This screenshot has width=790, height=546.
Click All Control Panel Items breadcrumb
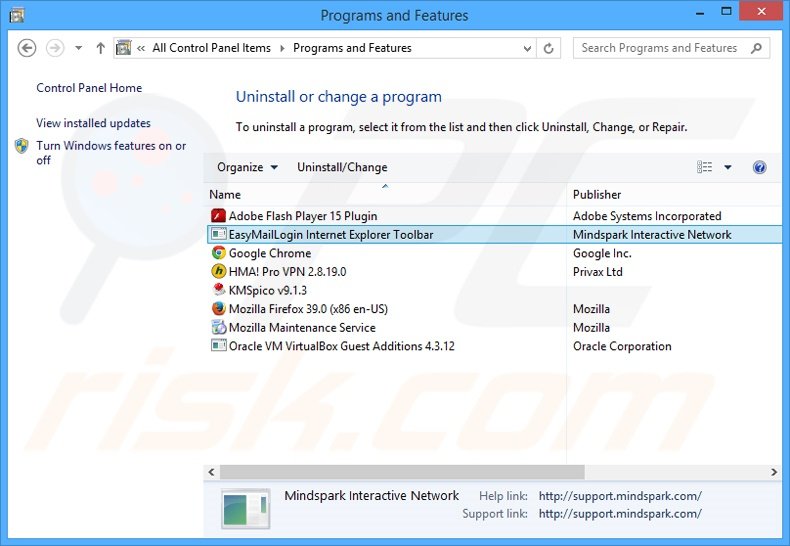(x=211, y=48)
